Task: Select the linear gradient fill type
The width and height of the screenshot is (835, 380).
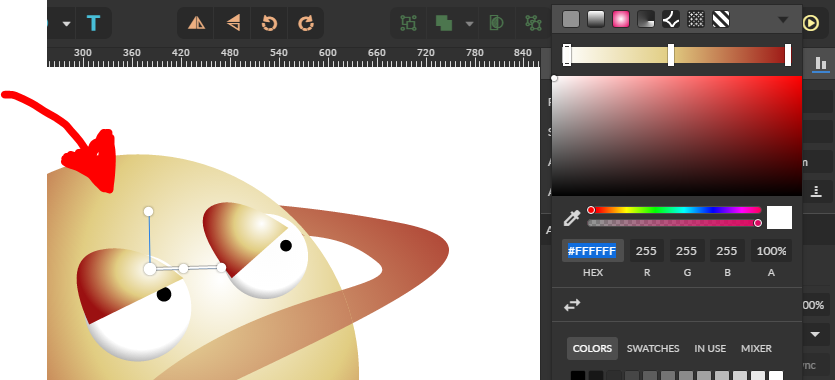Action: 596,20
